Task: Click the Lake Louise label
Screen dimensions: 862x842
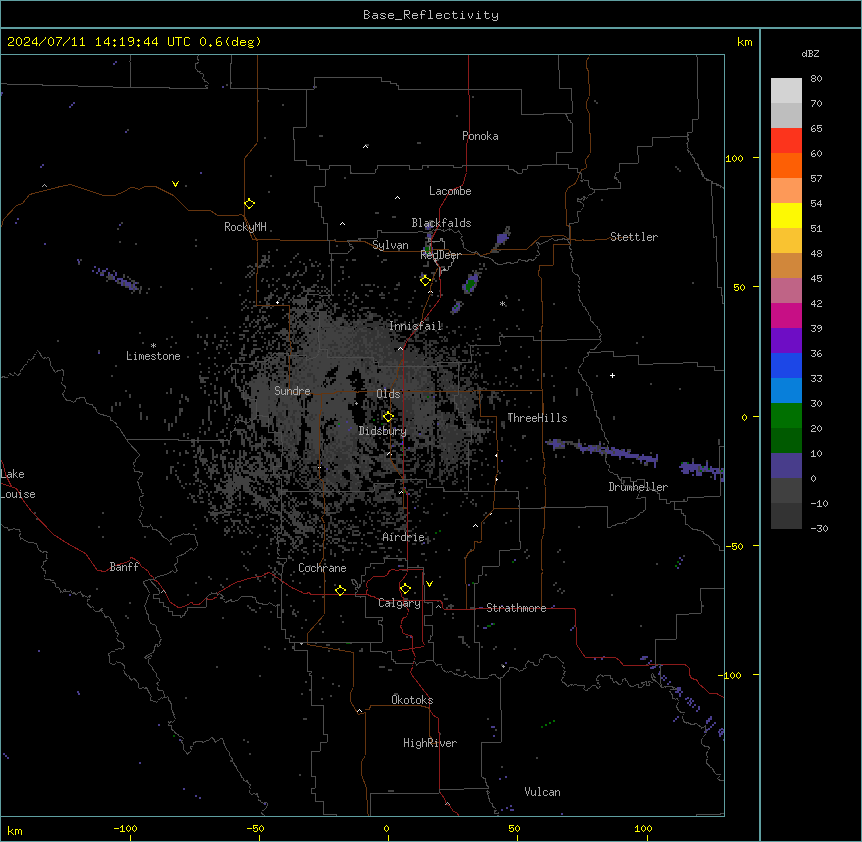Action: click(x=18, y=484)
